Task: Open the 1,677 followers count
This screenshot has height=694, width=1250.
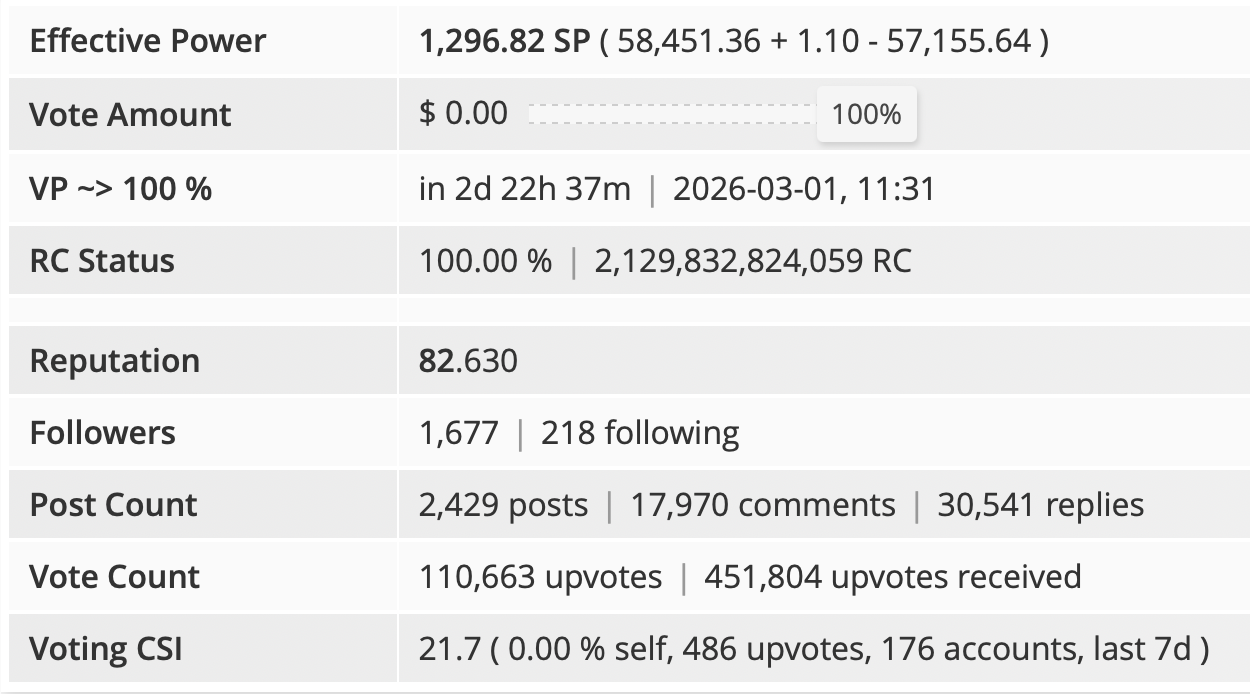Action: pyautogui.click(x=458, y=433)
